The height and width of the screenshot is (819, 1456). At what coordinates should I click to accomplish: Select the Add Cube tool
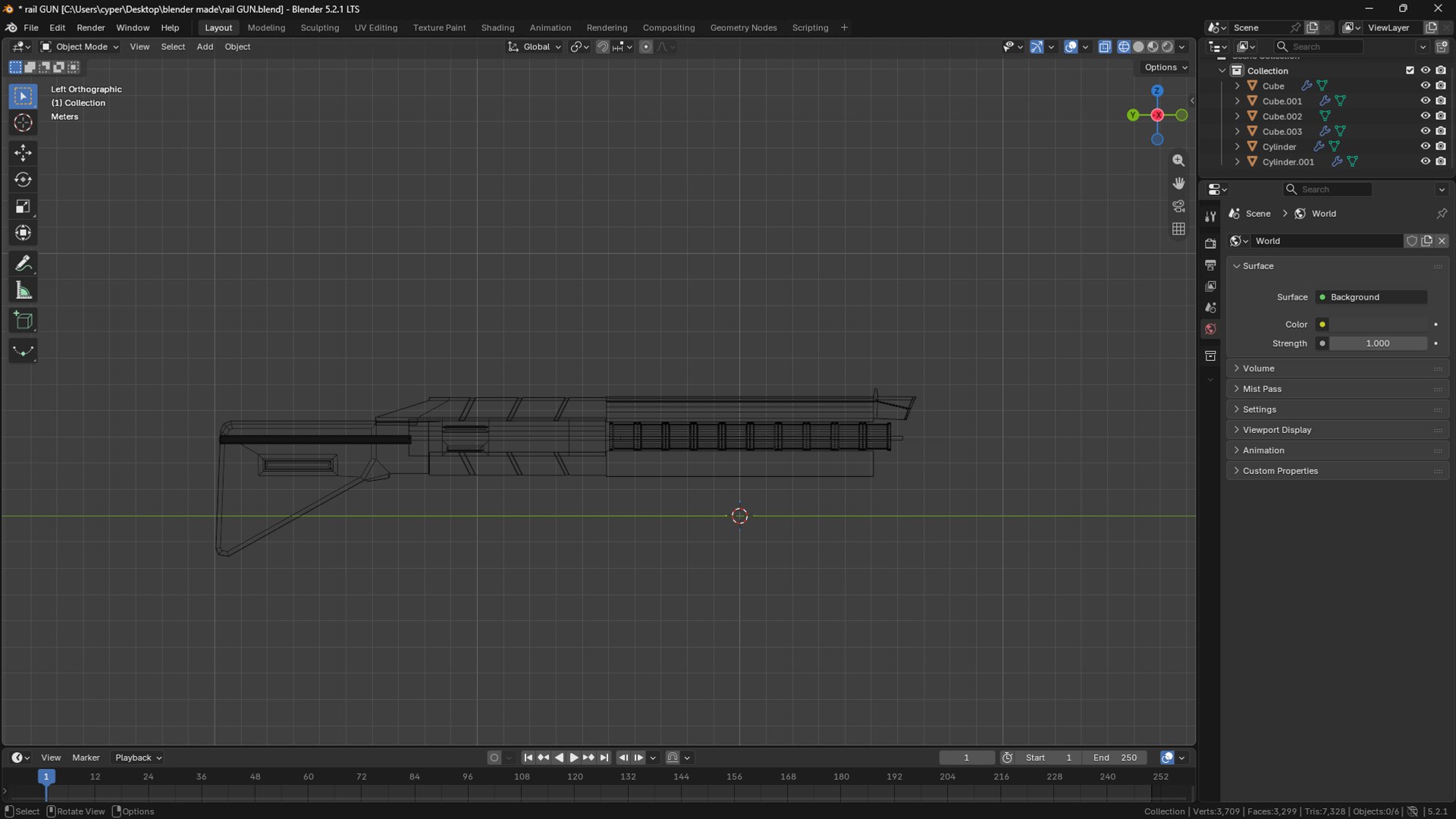click(23, 320)
